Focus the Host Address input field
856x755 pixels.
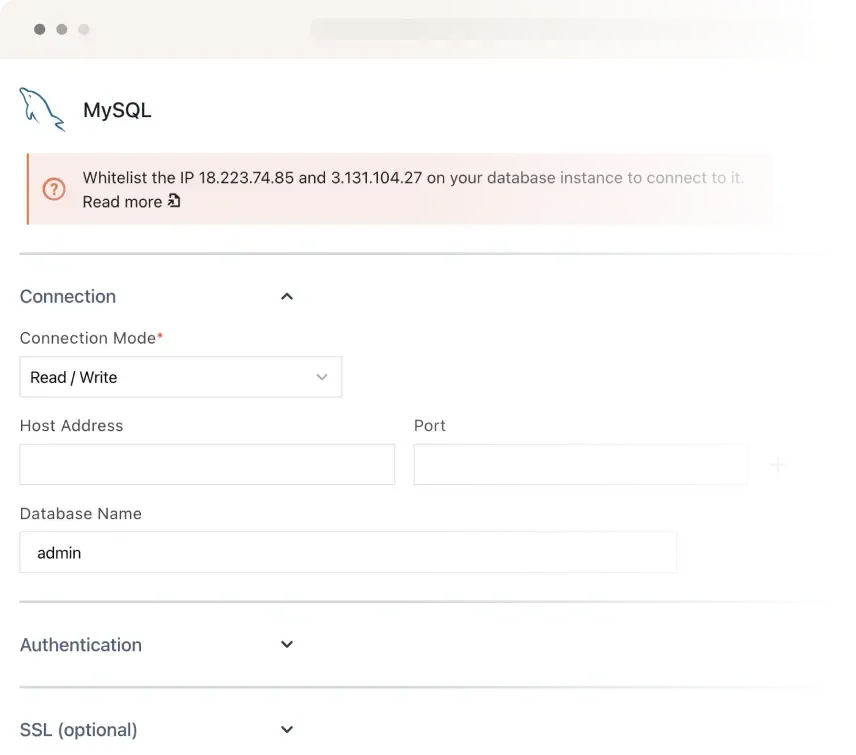point(207,464)
